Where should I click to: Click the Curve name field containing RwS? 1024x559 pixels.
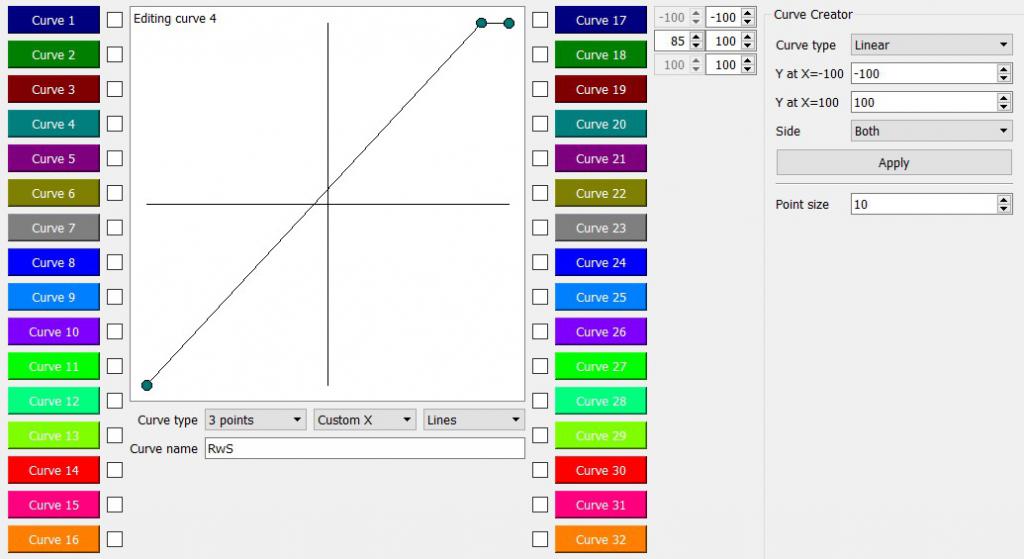364,449
